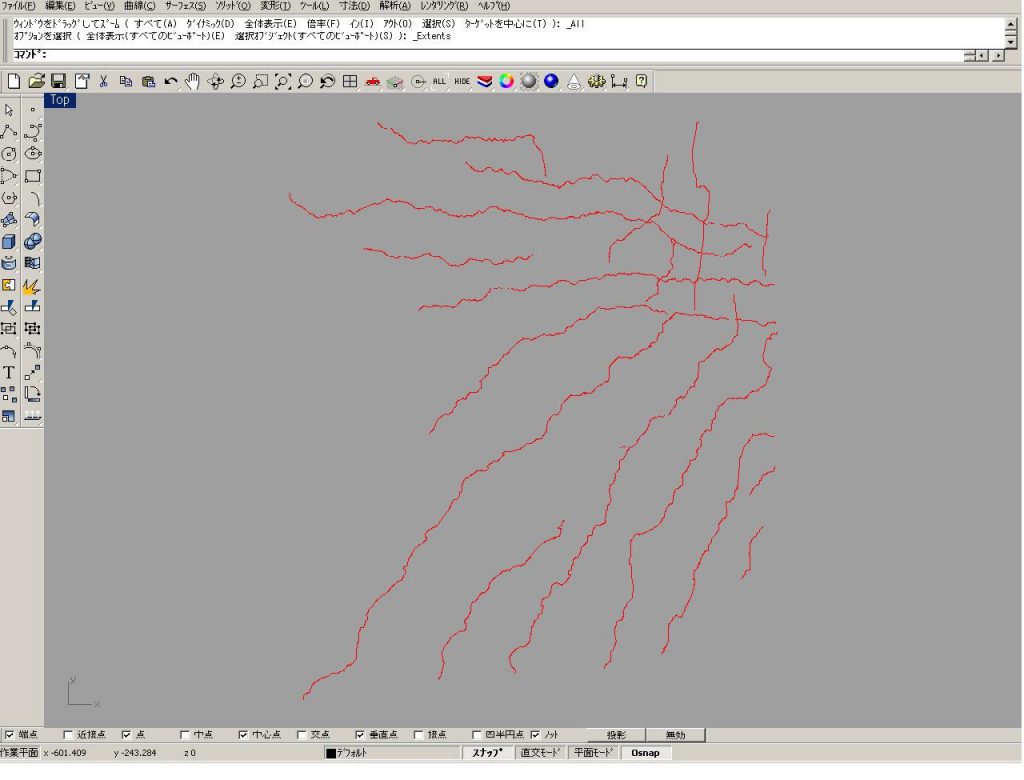Open the 編集(E) menu
Screen dimensions: 1024x780
pyautogui.click(x=59, y=6)
